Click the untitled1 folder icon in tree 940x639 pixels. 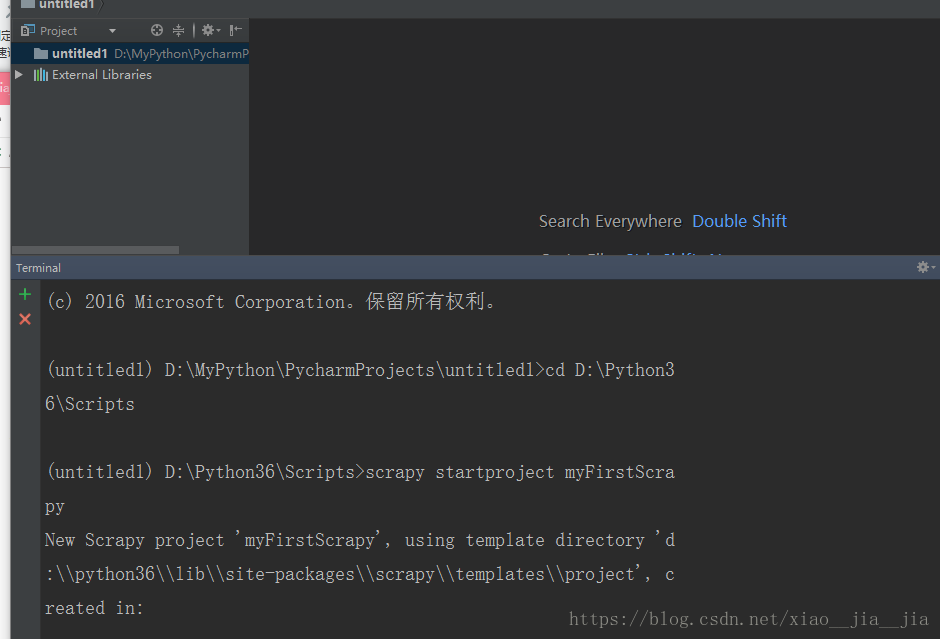(x=41, y=53)
